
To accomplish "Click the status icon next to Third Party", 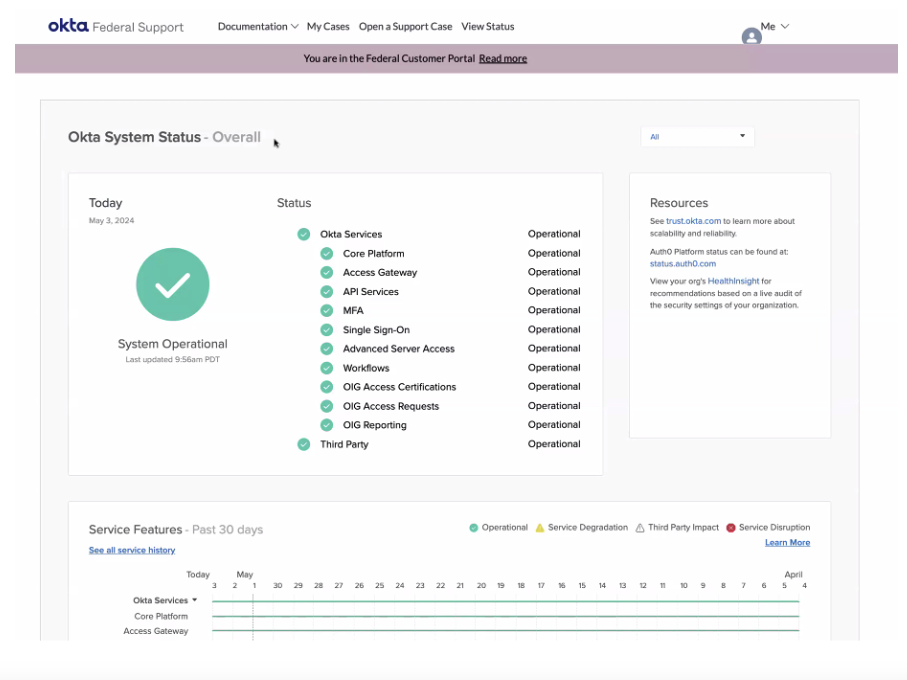I will [303, 443].
